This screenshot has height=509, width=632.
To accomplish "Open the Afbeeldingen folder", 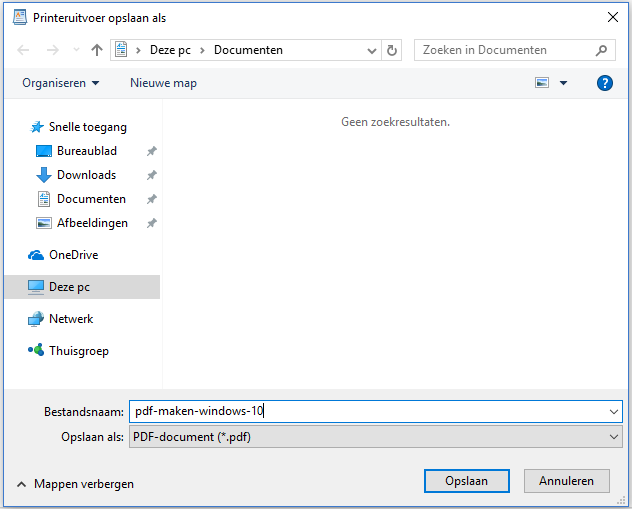I will (92, 223).
